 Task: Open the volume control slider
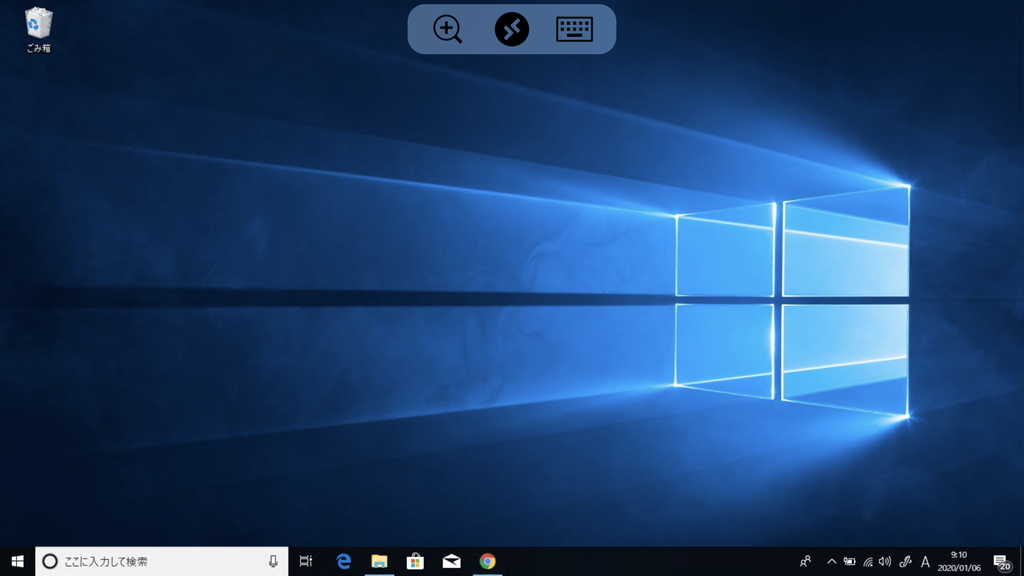tap(884, 562)
